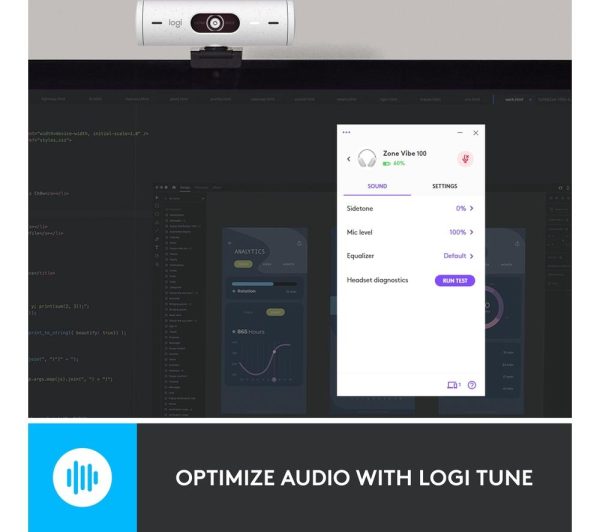Toggle the red microphone mute icon
This screenshot has width=600, height=532.
pyautogui.click(x=465, y=158)
